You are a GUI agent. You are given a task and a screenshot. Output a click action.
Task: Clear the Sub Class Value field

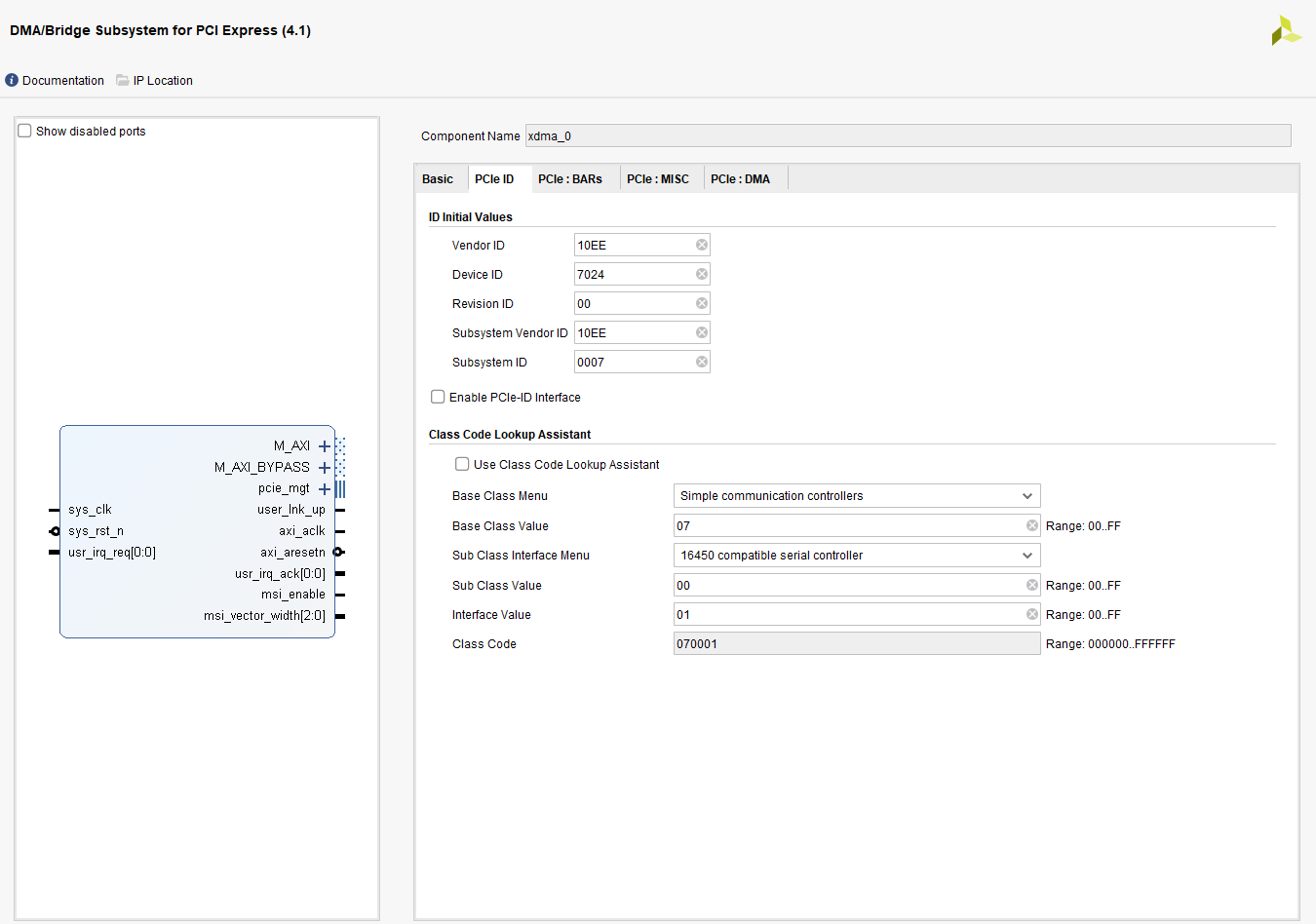tap(1032, 585)
